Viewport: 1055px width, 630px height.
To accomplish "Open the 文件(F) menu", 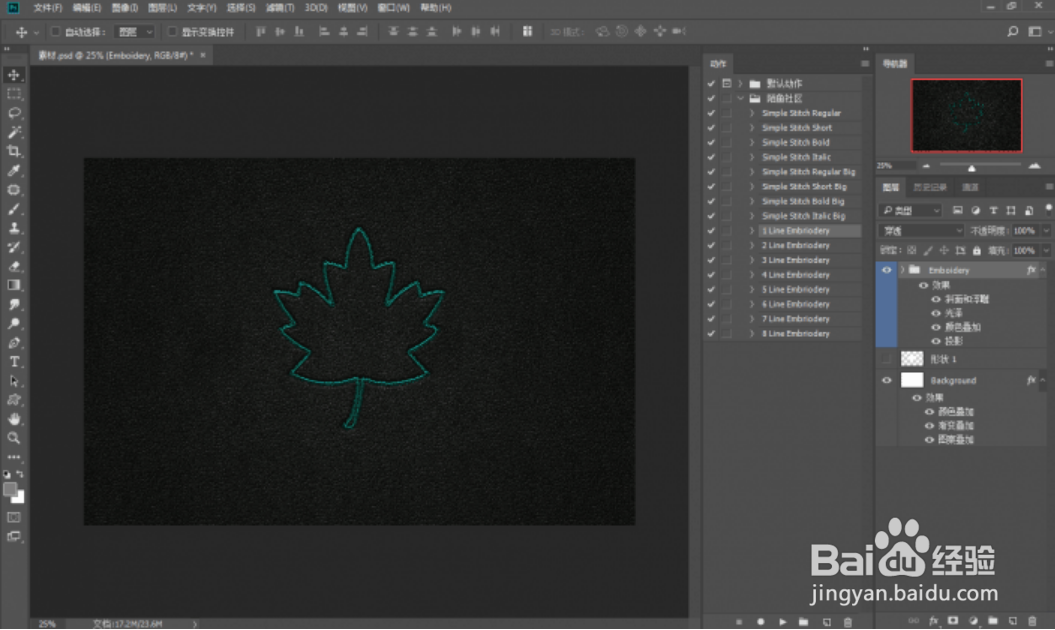I will tap(47, 8).
